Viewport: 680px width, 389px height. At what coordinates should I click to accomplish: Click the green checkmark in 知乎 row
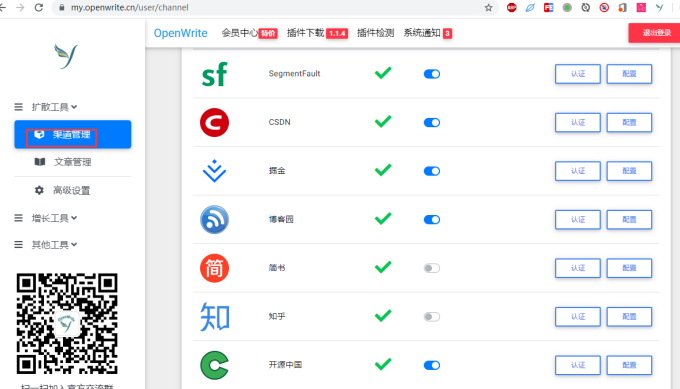point(383,316)
